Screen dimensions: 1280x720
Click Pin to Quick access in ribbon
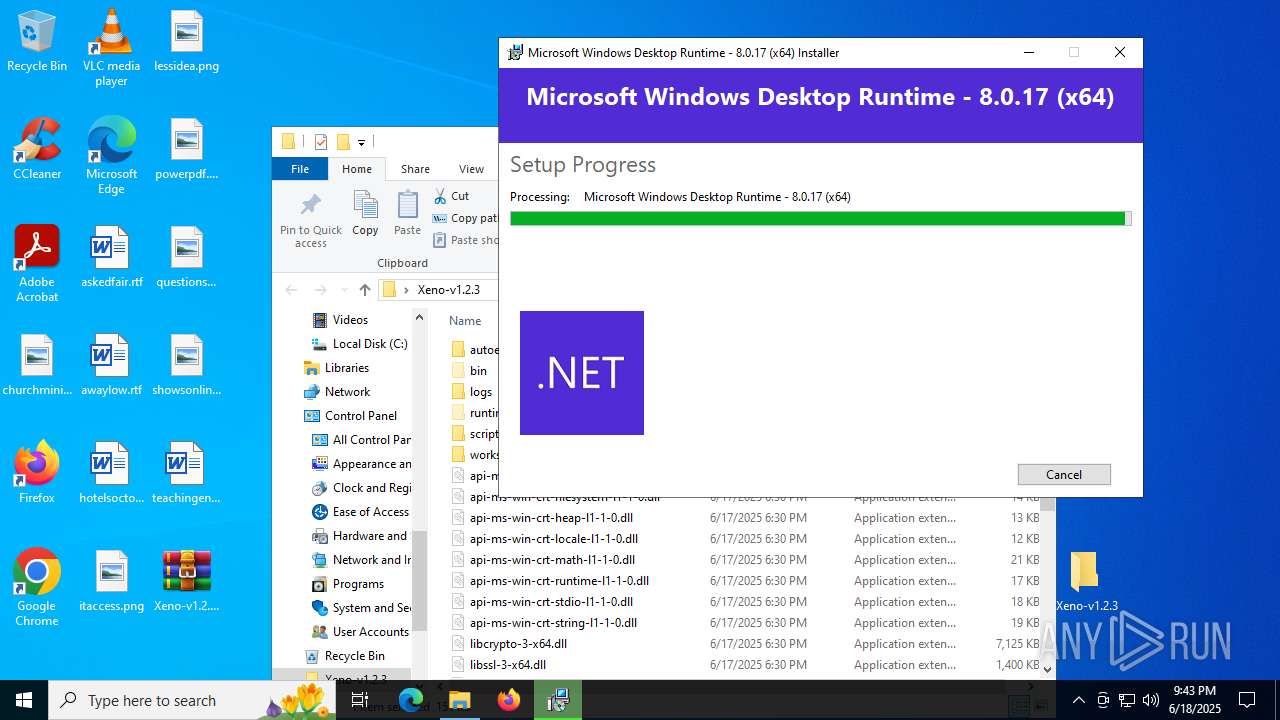pyautogui.click(x=311, y=220)
